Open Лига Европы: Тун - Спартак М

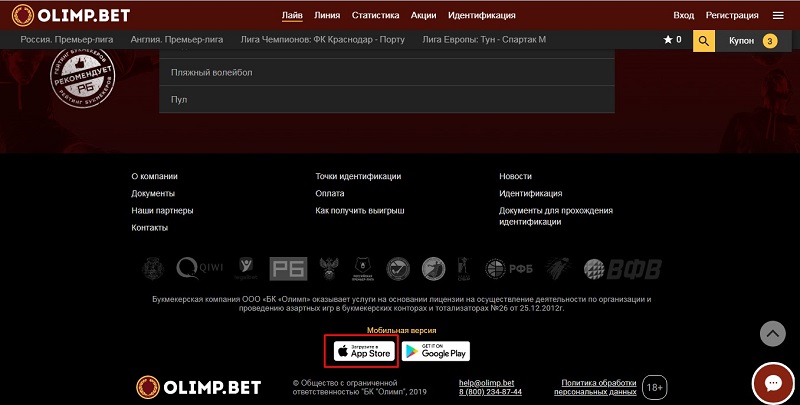[484, 39]
